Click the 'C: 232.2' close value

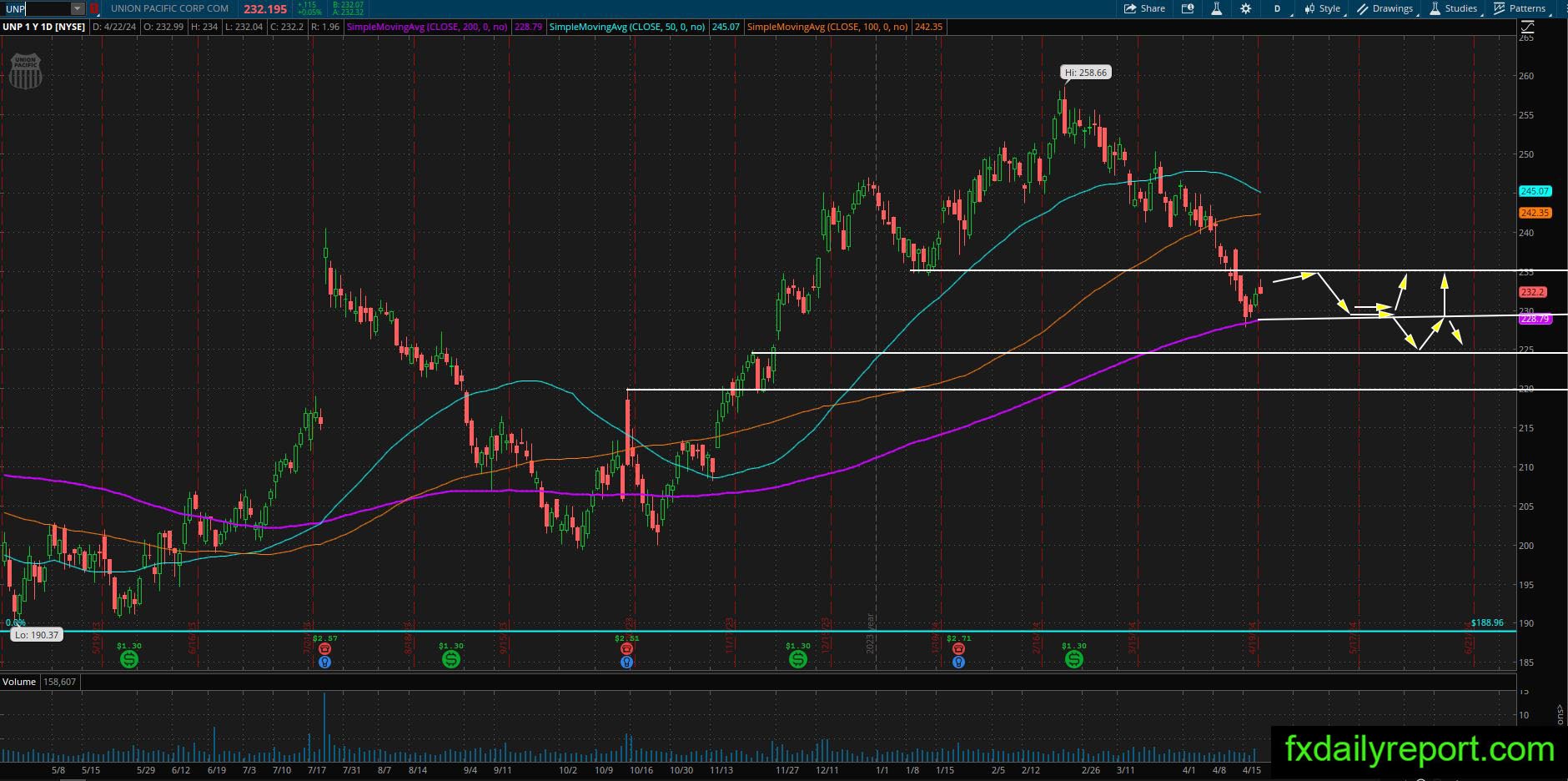click(x=286, y=27)
